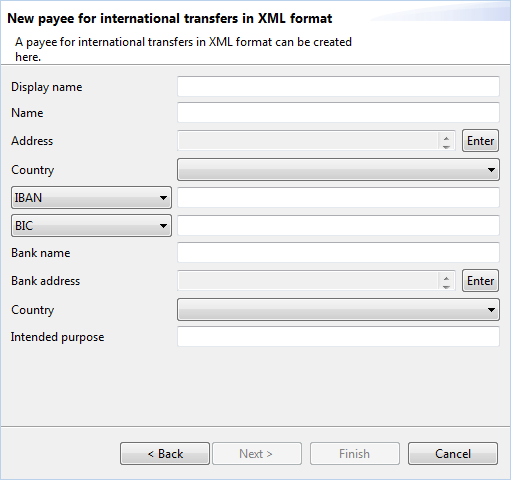Viewport: 511px width, 480px height.
Task: Go to previous step with Back
Action: [165, 454]
